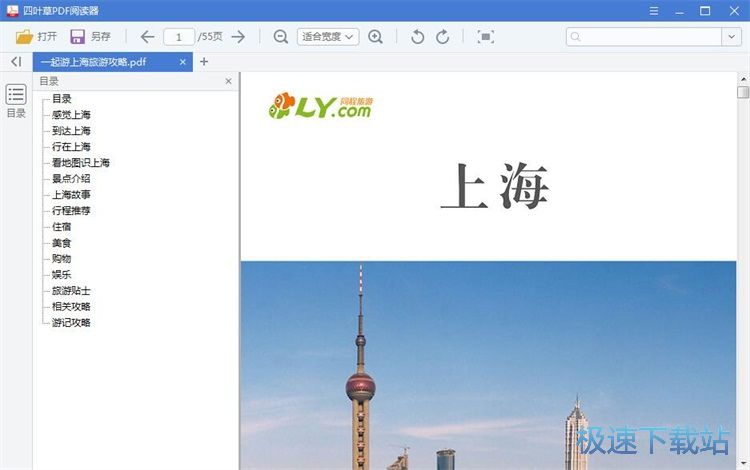This screenshot has height=470, width=750.
Task: Toggle the 目录 outline sidebar icon
Action: point(16,101)
